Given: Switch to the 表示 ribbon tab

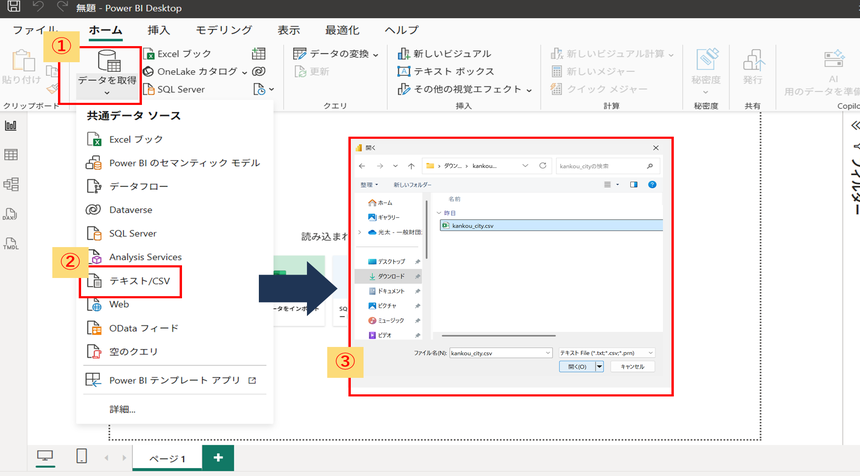Looking at the screenshot, I should pos(288,30).
